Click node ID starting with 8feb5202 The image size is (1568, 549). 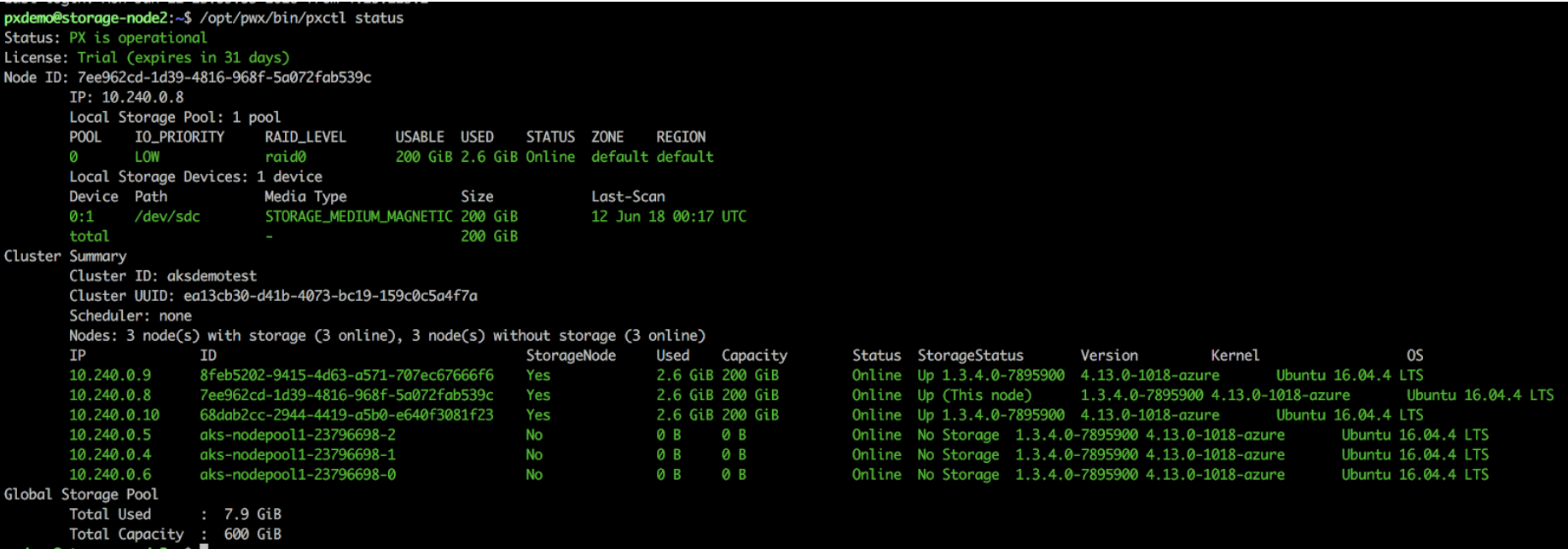click(346, 375)
